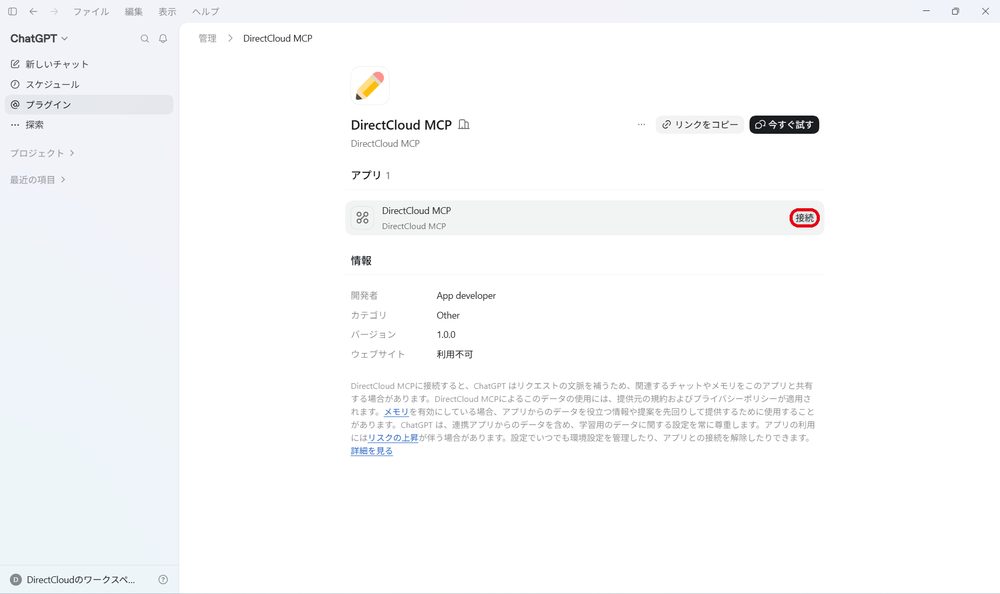Click the アプリ section heading
This screenshot has width=1000, height=594.
click(366, 175)
